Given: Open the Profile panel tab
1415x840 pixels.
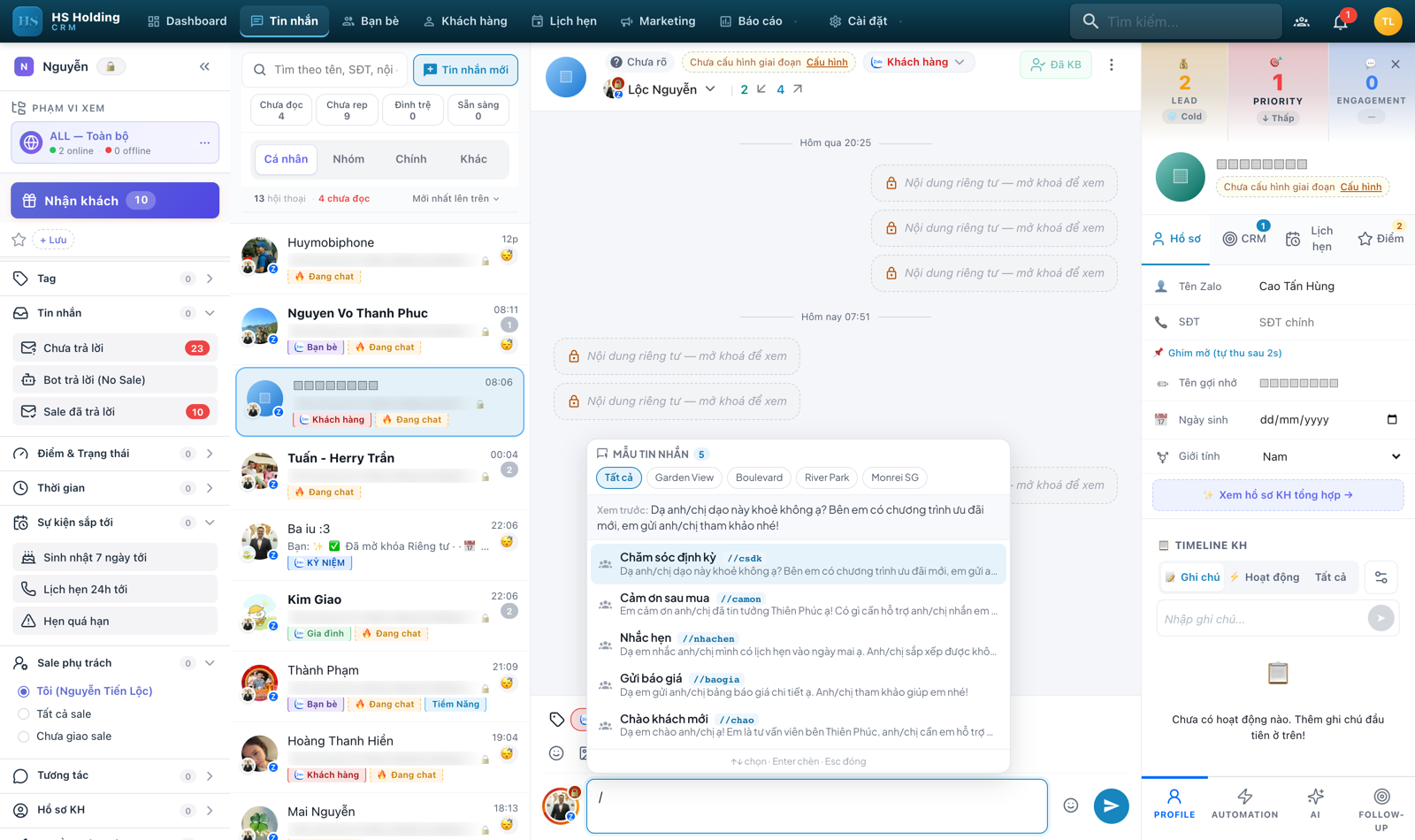Looking at the screenshot, I should point(1174,804).
